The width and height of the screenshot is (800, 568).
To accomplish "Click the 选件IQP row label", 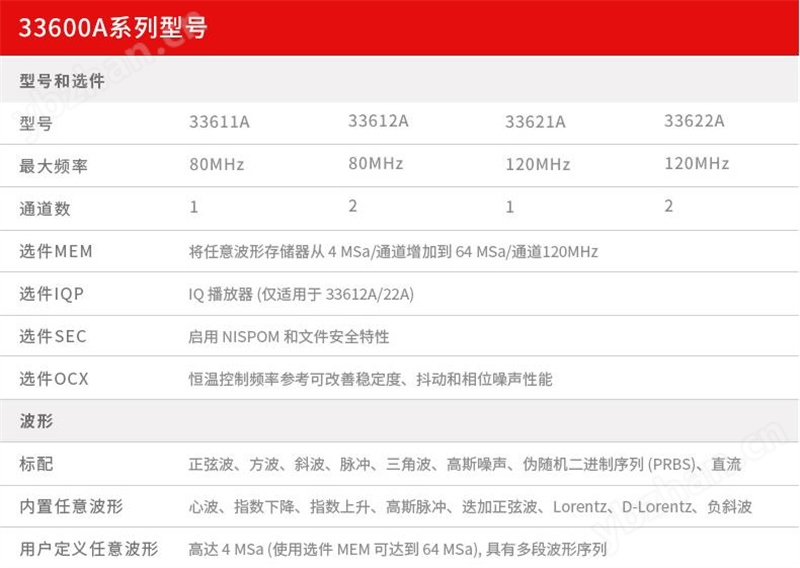I will [52, 294].
